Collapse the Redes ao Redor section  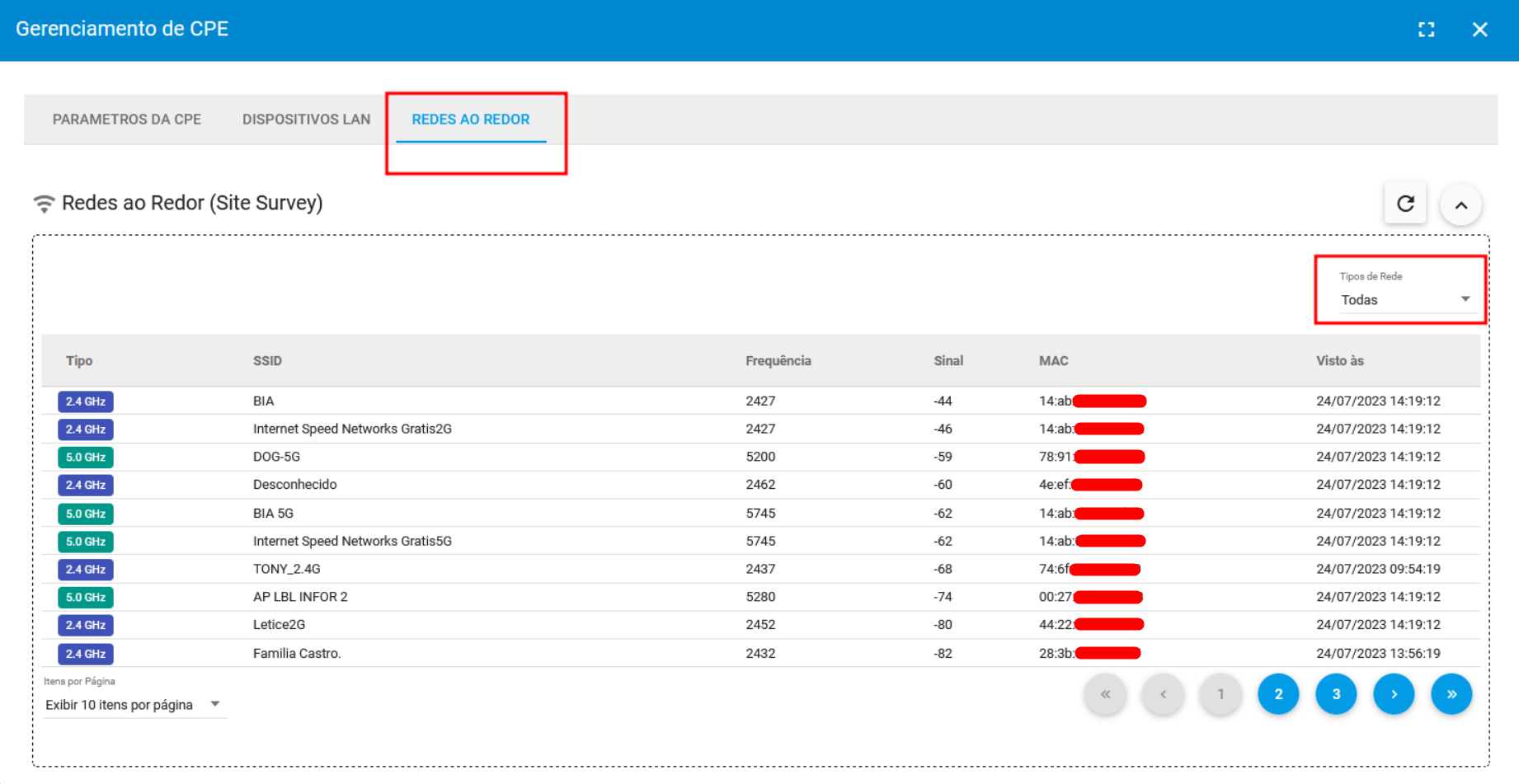pos(1460,205)
